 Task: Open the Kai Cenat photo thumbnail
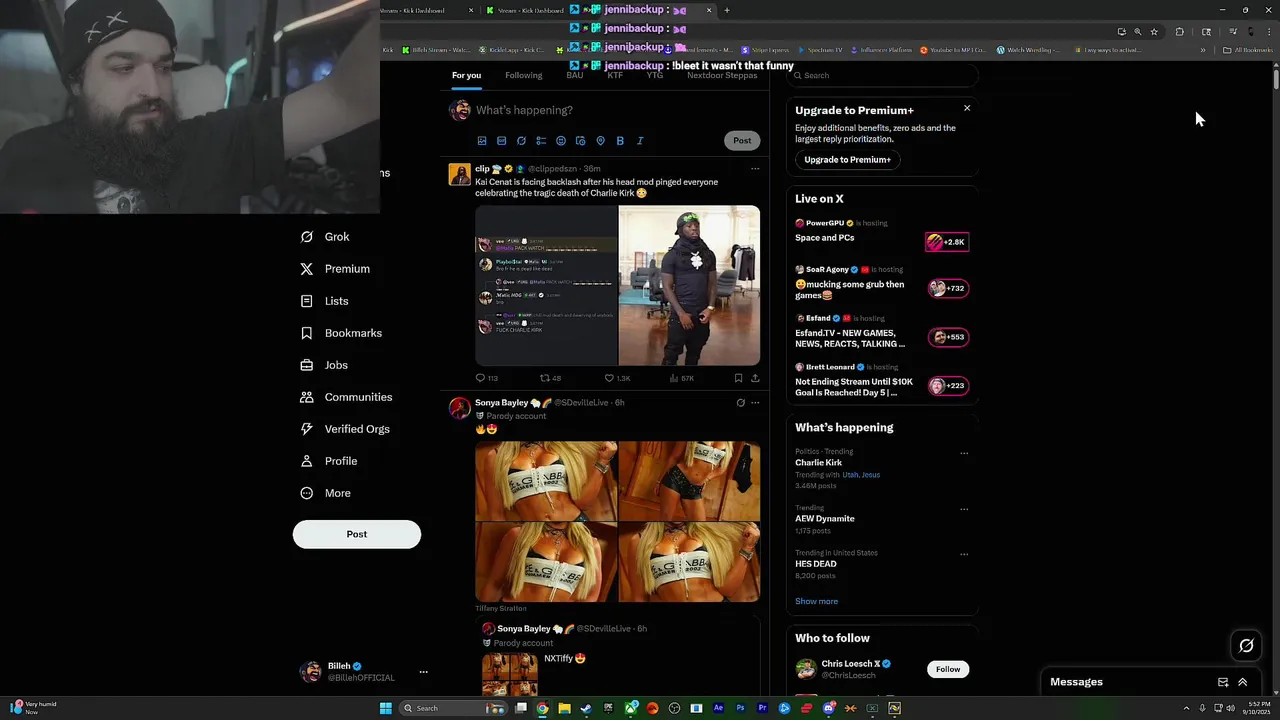point(689,286)
